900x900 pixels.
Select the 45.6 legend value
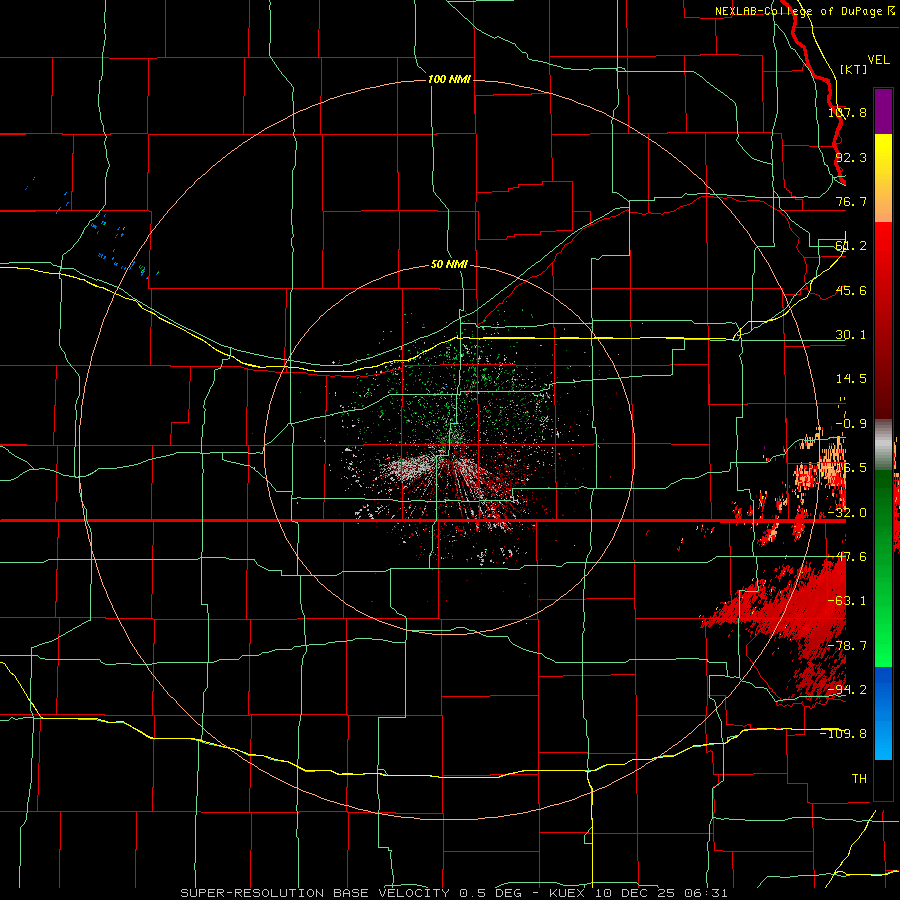851,290
